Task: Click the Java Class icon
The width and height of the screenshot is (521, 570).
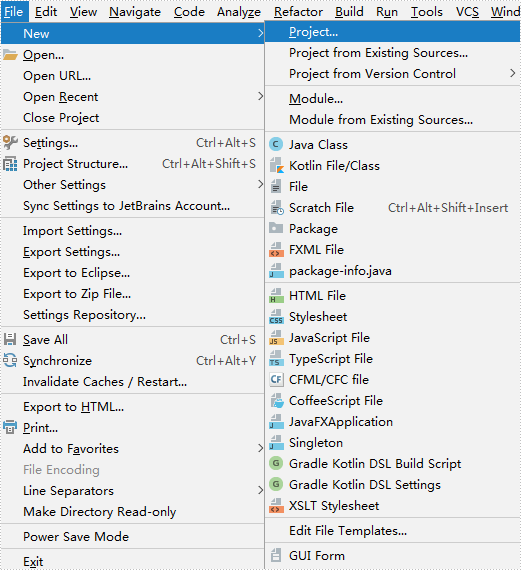Action: (x=276, y=145)
